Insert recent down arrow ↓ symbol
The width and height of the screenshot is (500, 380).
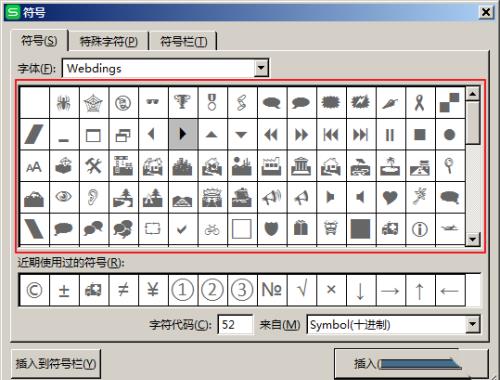pyautogui.click(x=361, y=290)
